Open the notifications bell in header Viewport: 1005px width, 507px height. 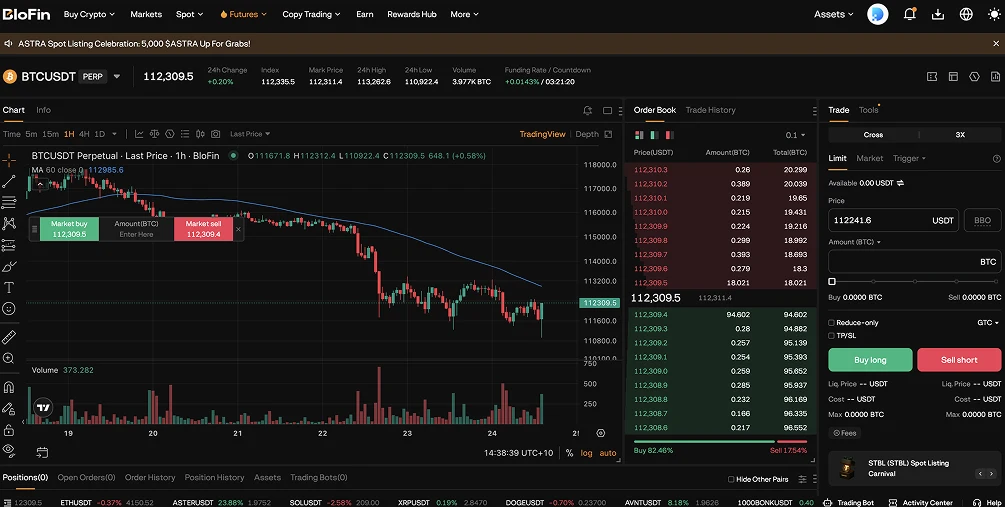909,14
